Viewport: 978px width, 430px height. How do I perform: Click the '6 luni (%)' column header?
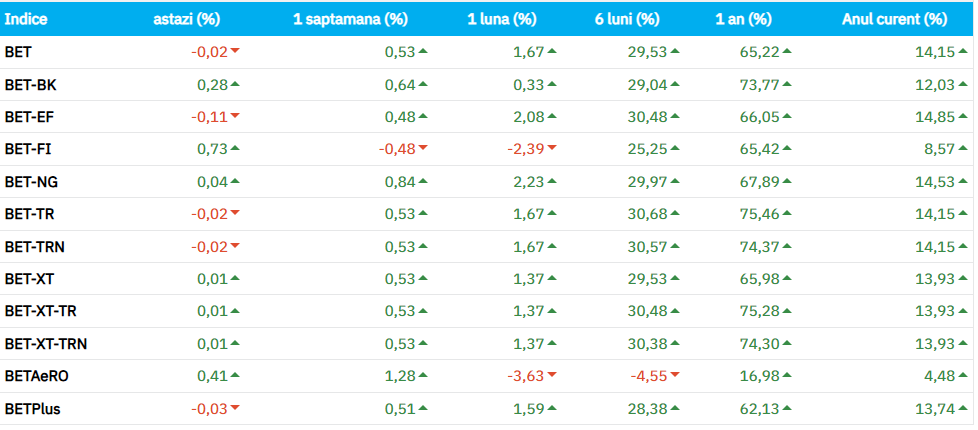pyautogui.click(x=625, y=19)
